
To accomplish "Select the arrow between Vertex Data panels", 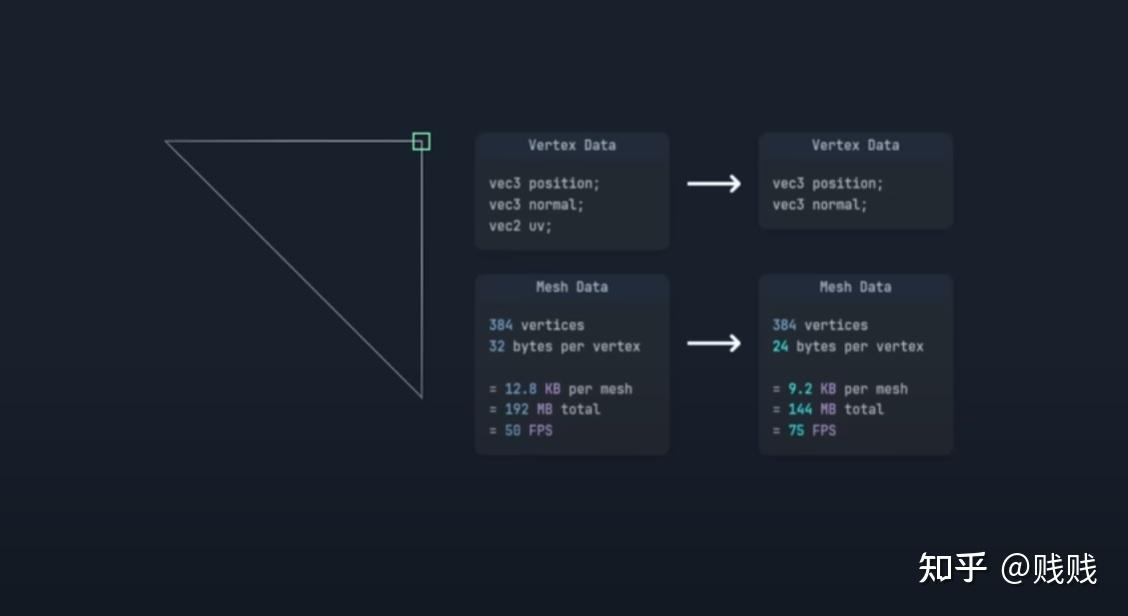I will point(712,183).
